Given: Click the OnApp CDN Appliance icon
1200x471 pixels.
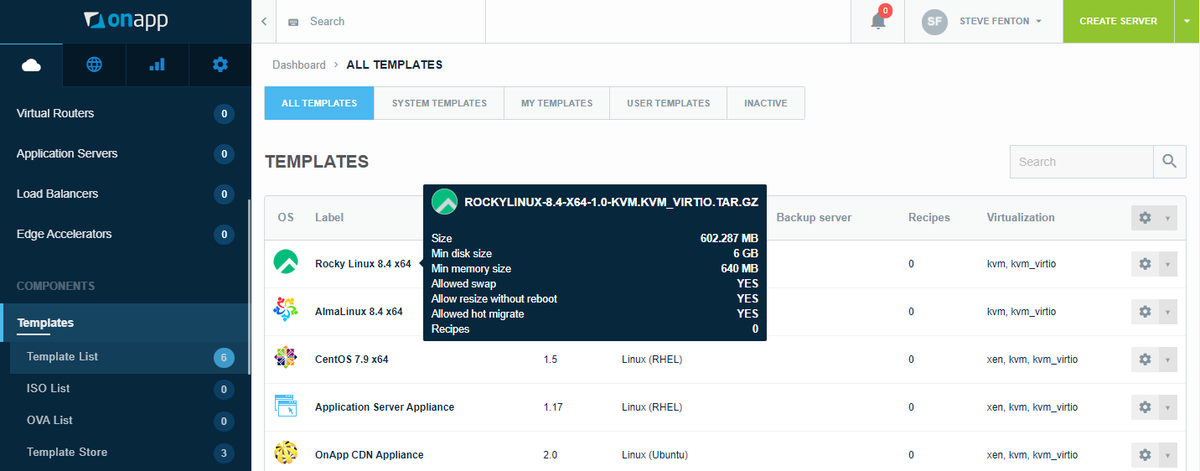Looking at the screenshot, I should 285,454.
